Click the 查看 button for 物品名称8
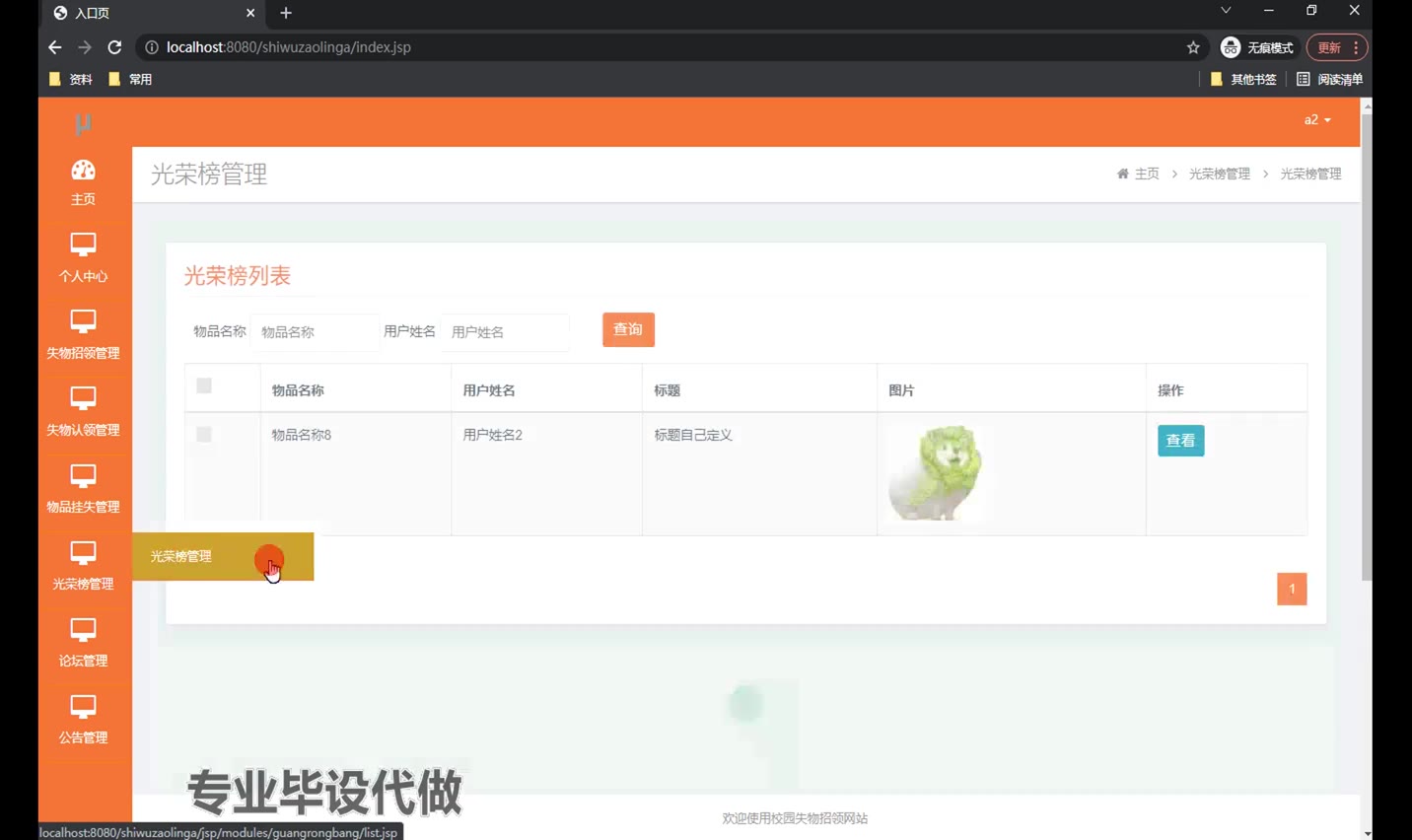The image size is (1412, 840). pyautogui.click(x=1180, y=441)
